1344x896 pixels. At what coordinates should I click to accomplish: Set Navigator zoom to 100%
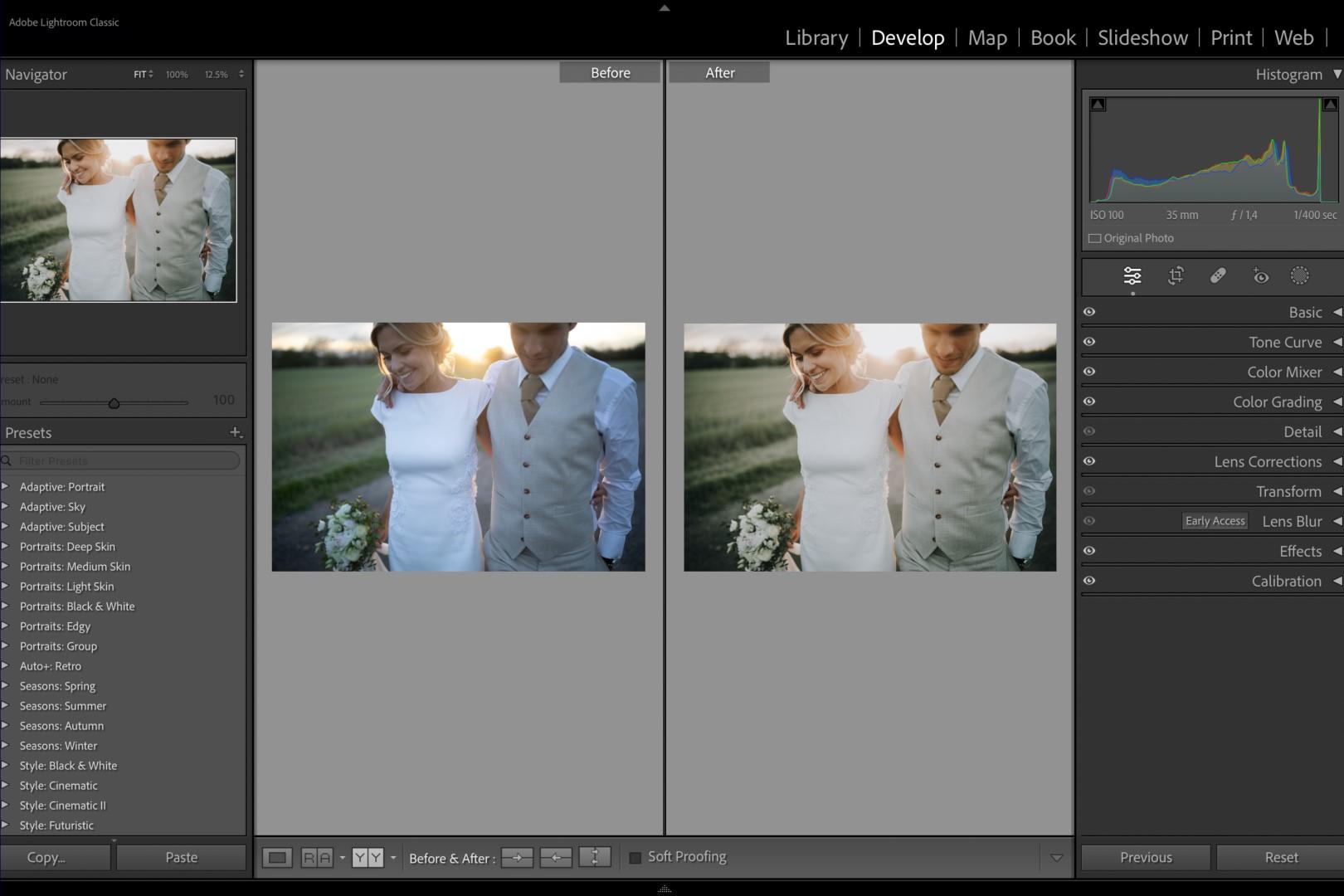tap(177, 74)
